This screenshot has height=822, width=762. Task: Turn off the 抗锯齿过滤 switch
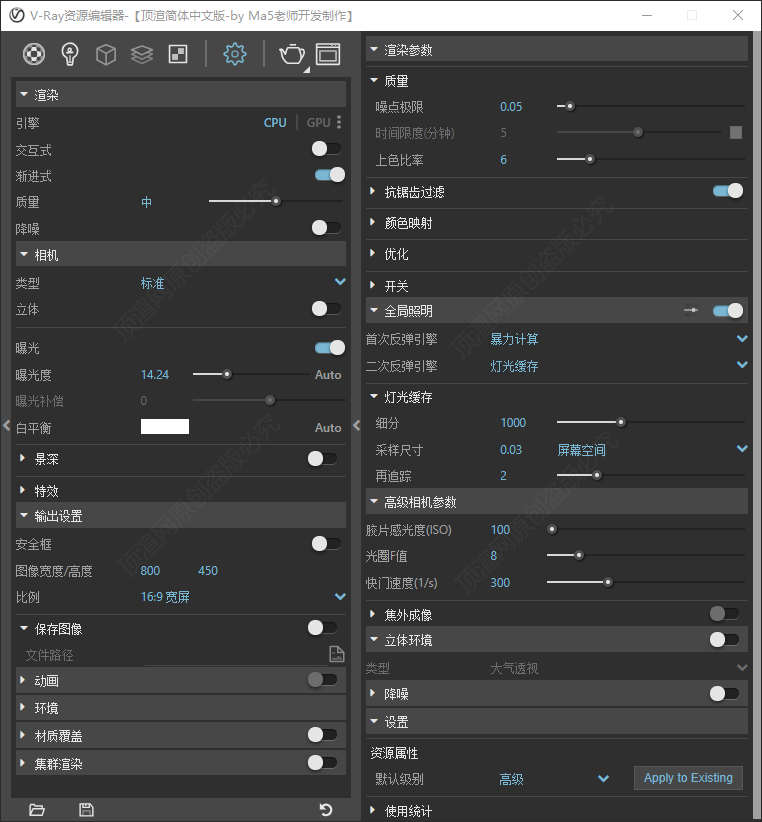pos(728,191)
